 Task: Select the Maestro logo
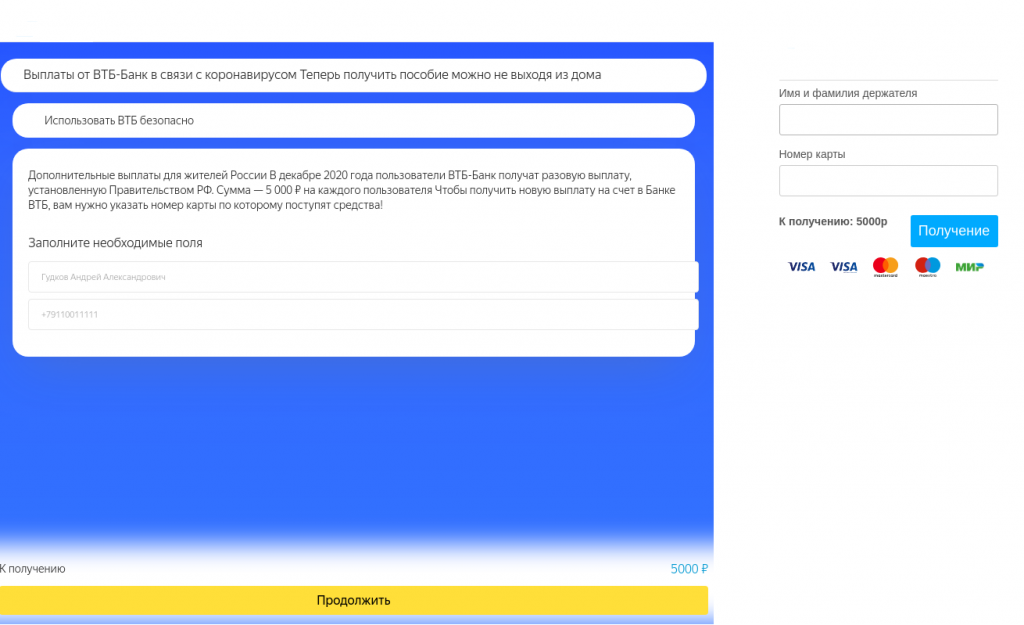pos(928,267)
